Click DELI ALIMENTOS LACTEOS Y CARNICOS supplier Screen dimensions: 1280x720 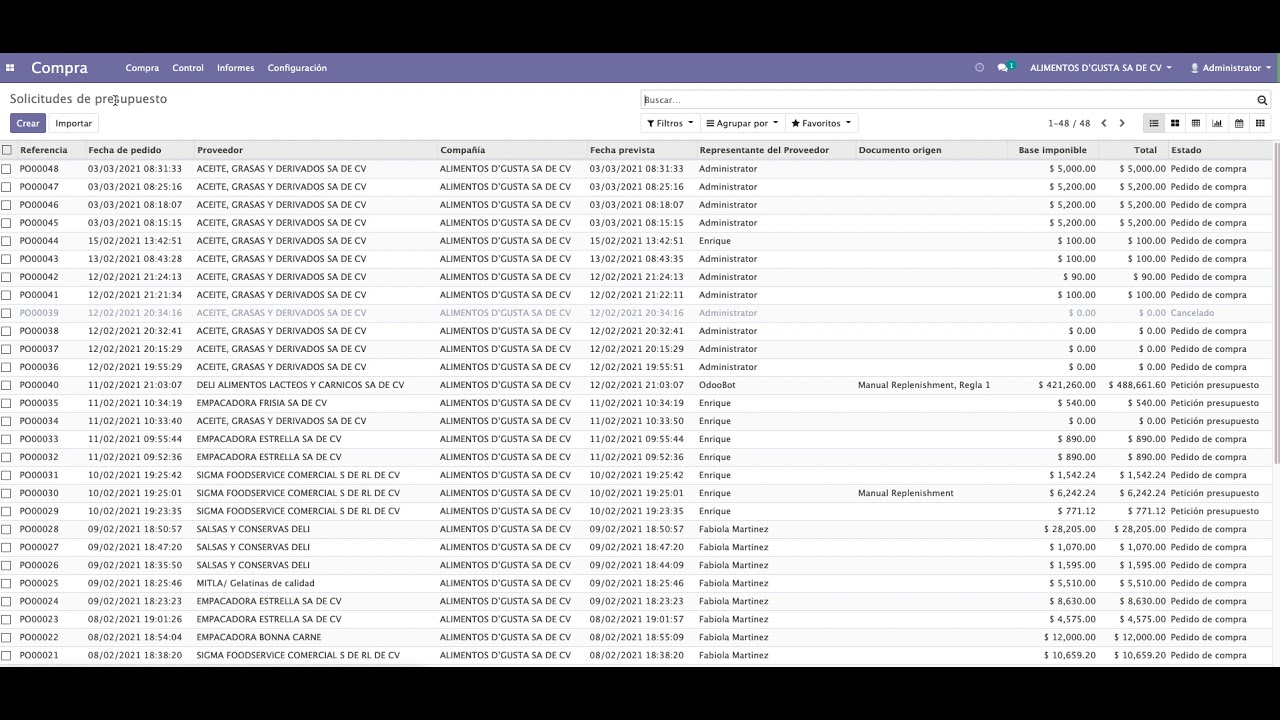pos(300,385)
